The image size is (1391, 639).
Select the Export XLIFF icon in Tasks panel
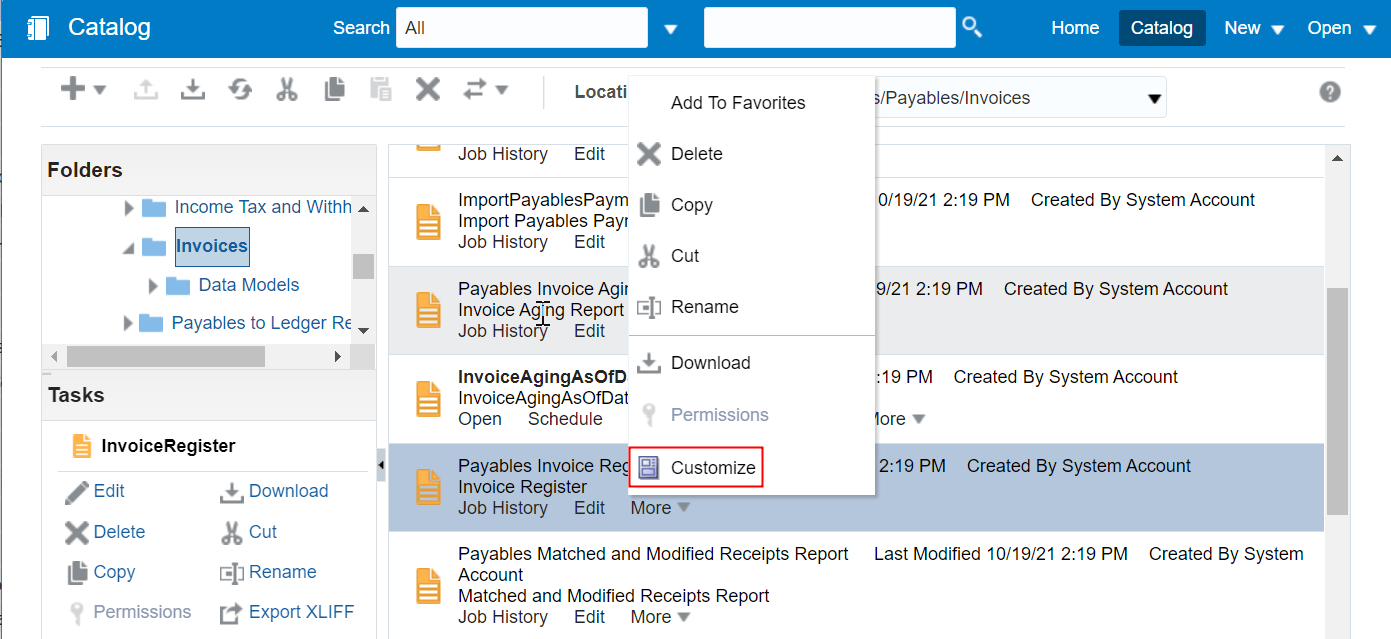click(x=232, y=612)
